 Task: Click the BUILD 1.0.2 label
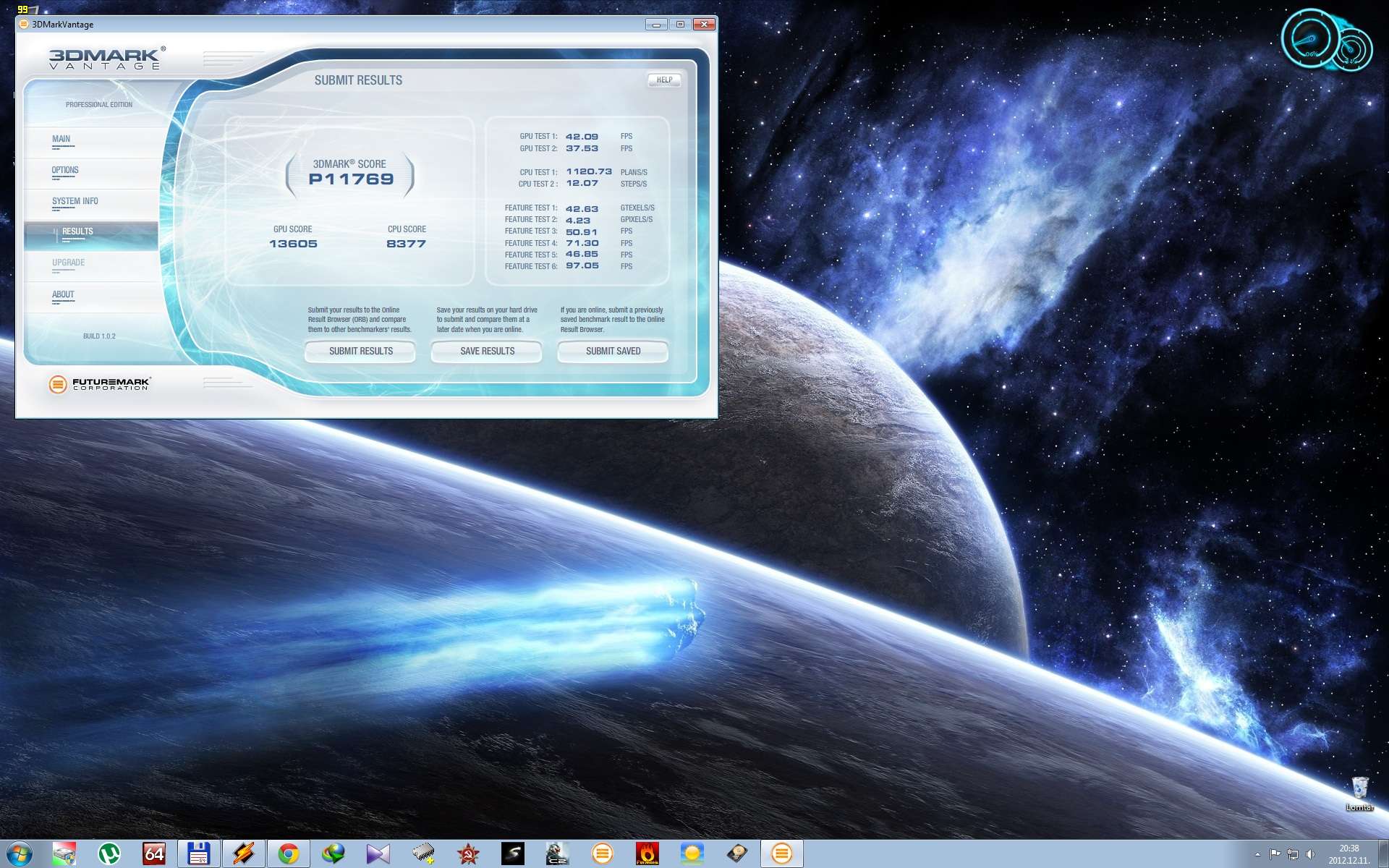coord(99,336)
